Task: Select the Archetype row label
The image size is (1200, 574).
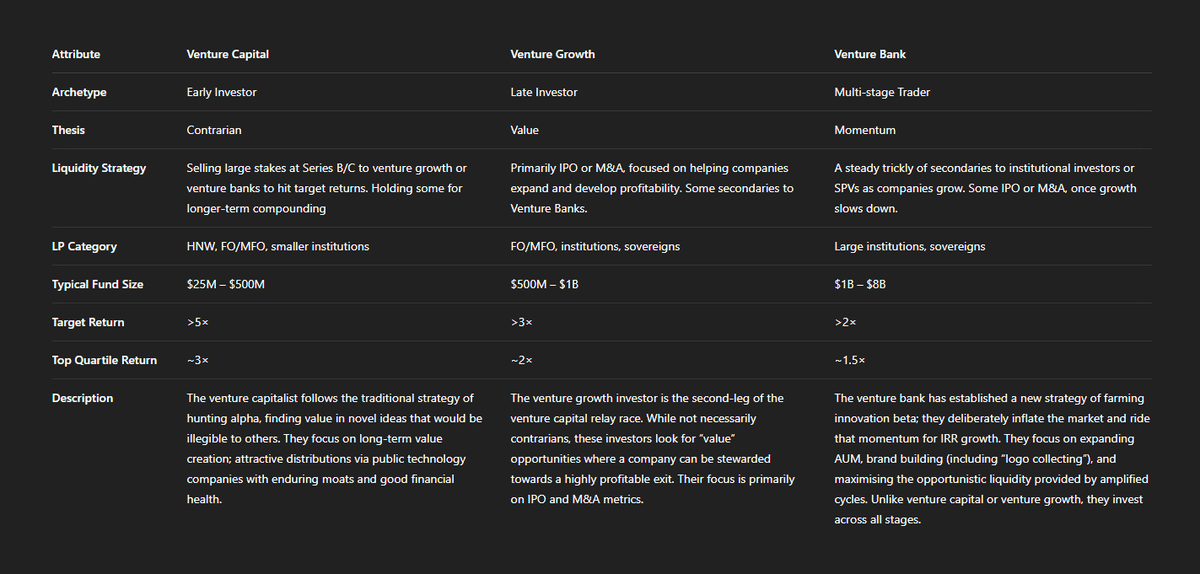Action: point(79,92)
